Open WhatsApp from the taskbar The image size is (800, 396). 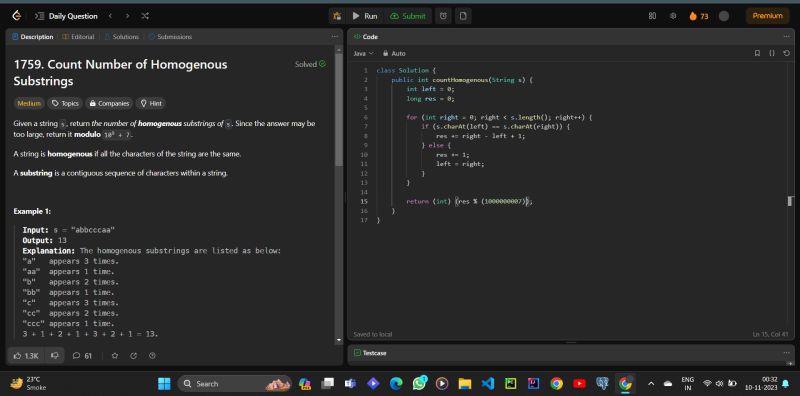pyautogui.click(x=419, y=383)
